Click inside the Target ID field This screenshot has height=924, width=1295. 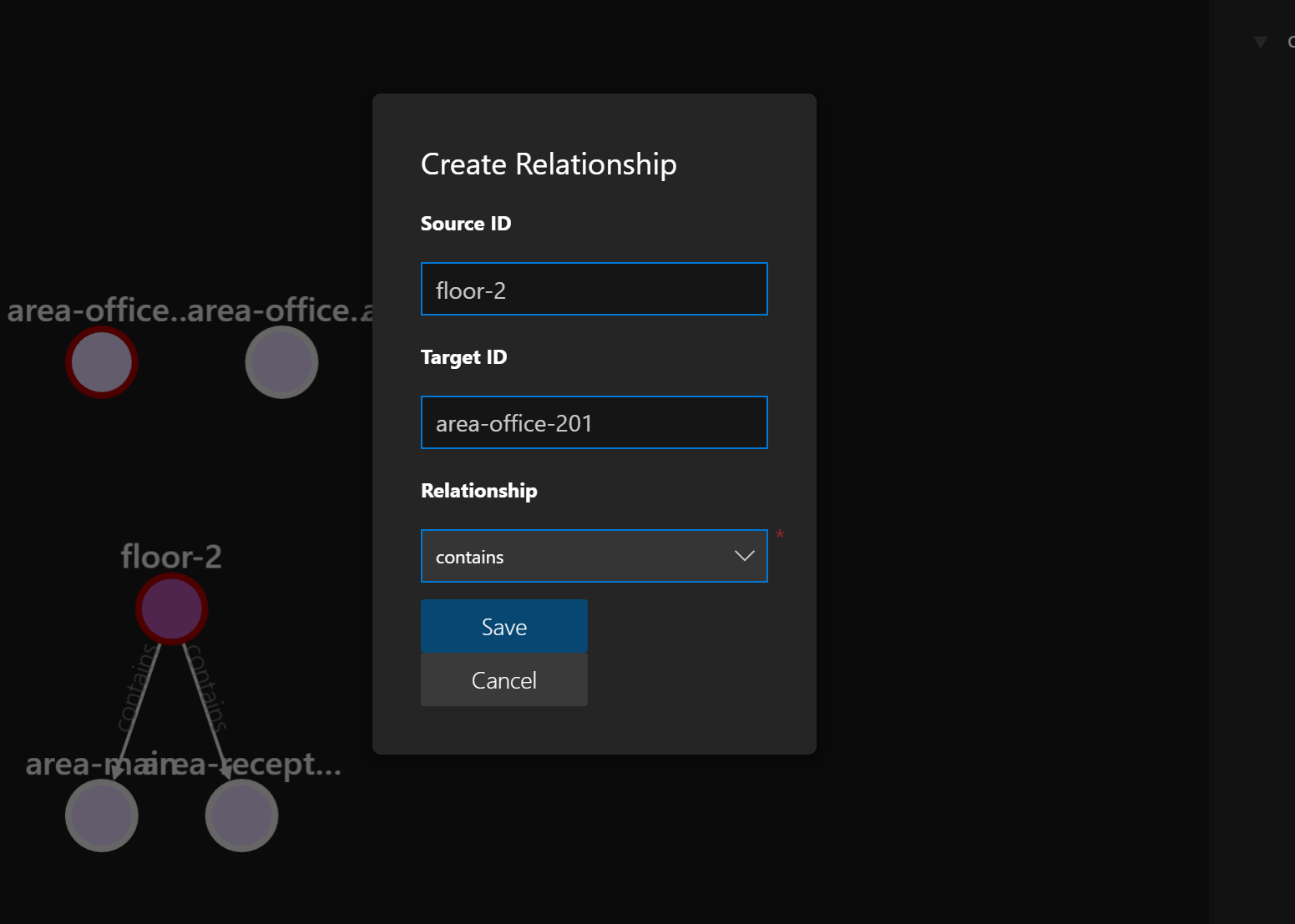coord(594,422)
